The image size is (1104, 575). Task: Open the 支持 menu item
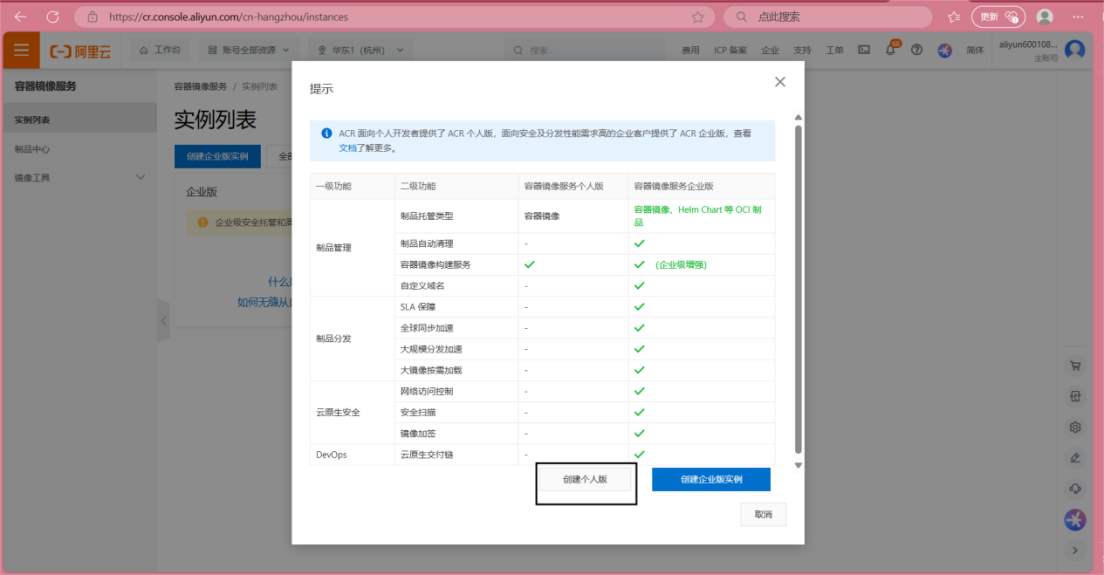tap(802, 50)
